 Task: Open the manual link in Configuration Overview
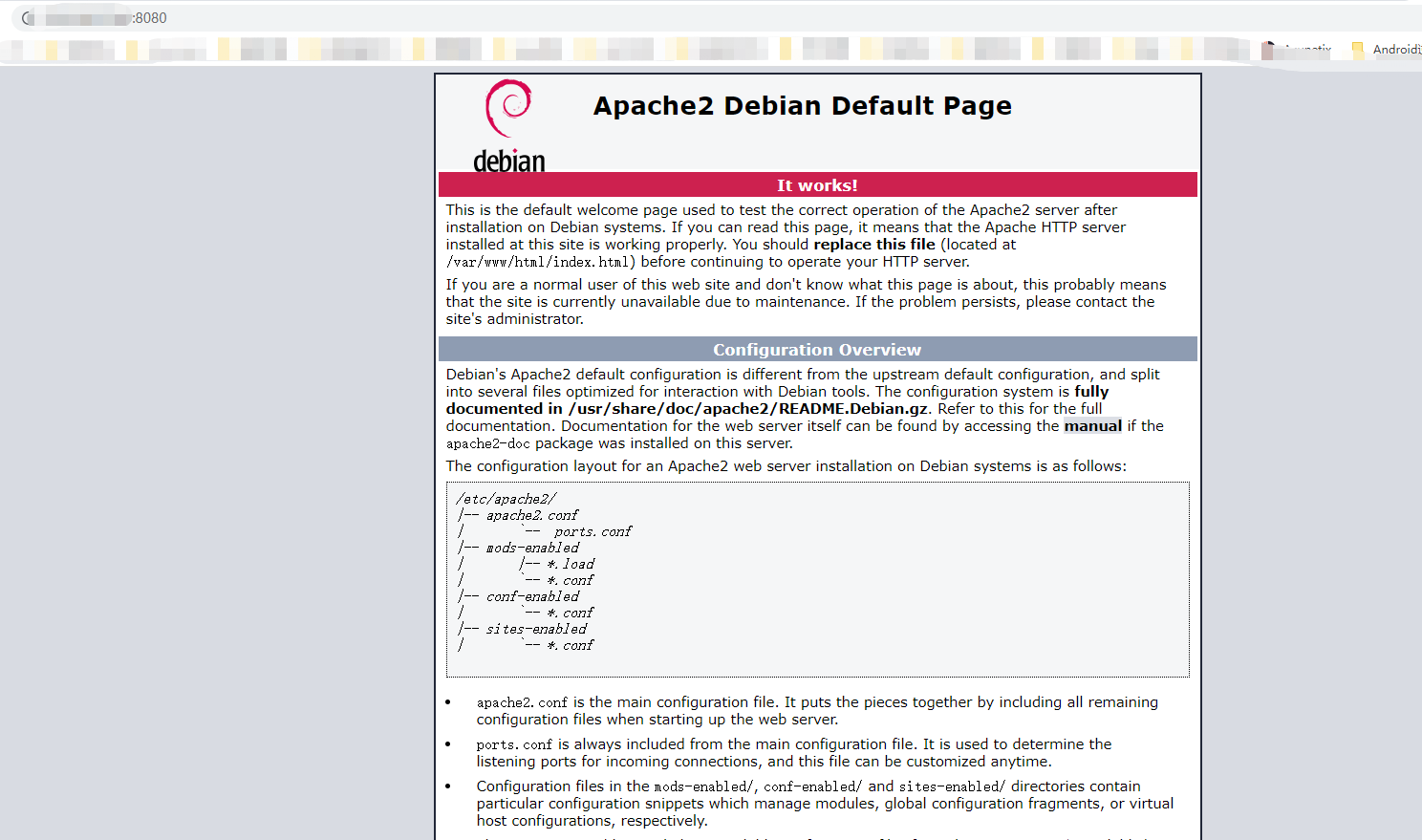click(x=1092, y=426)
